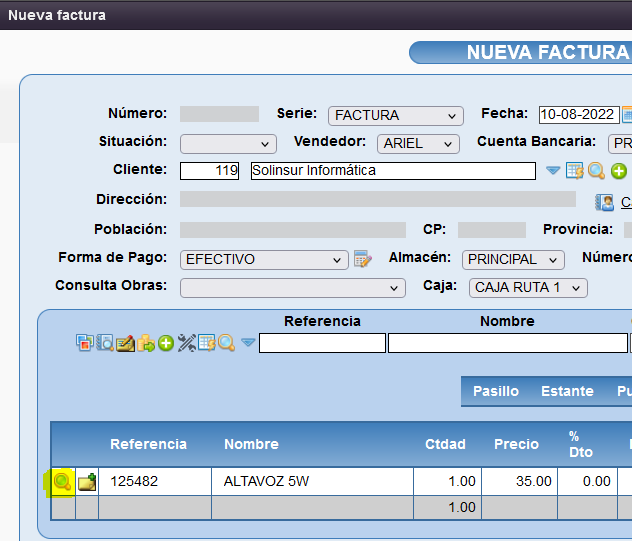Click the Pasillo column header
This screenshot has height=541, width=632.
pos(496,391)
